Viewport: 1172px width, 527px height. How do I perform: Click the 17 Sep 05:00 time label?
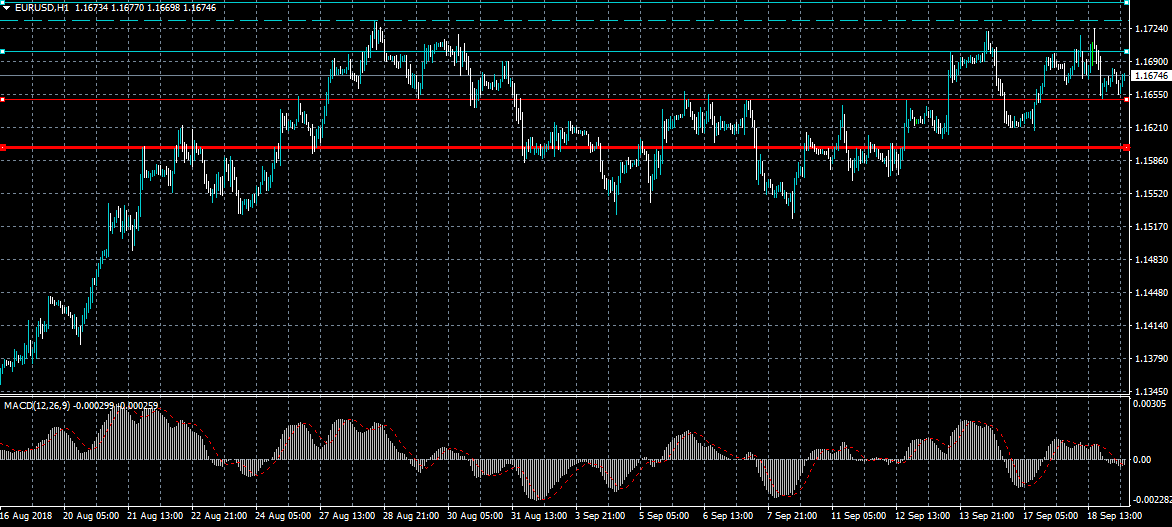1050,517
